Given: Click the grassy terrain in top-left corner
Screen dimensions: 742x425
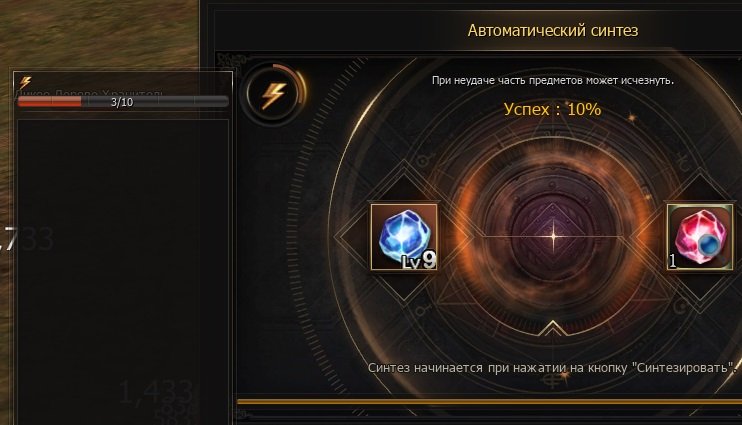Looking at the screenshot, I should point(97,33).
